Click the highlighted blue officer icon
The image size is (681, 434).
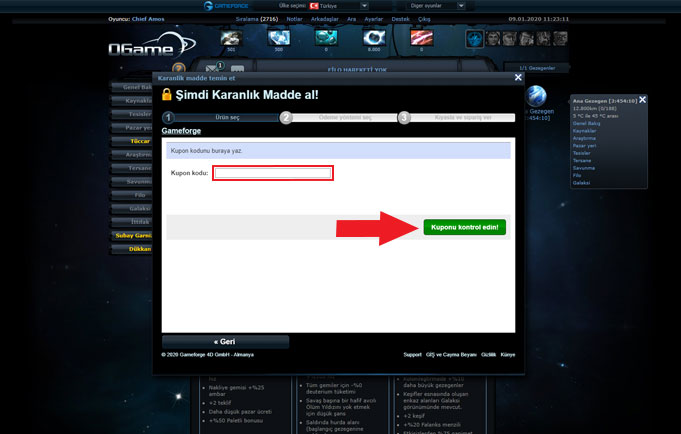coord(474,39)
